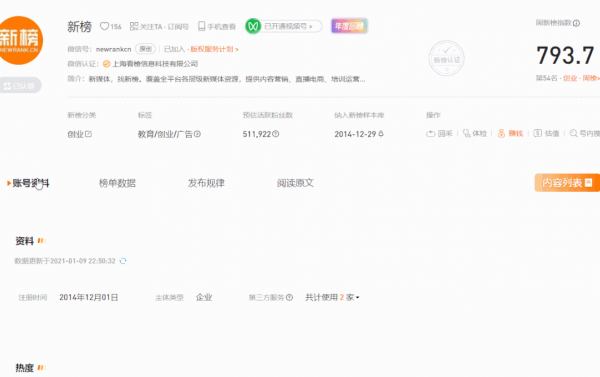
Task: Switch to the 榜单数据 tab
Action: pyautogui.click(x=117, y=183)
